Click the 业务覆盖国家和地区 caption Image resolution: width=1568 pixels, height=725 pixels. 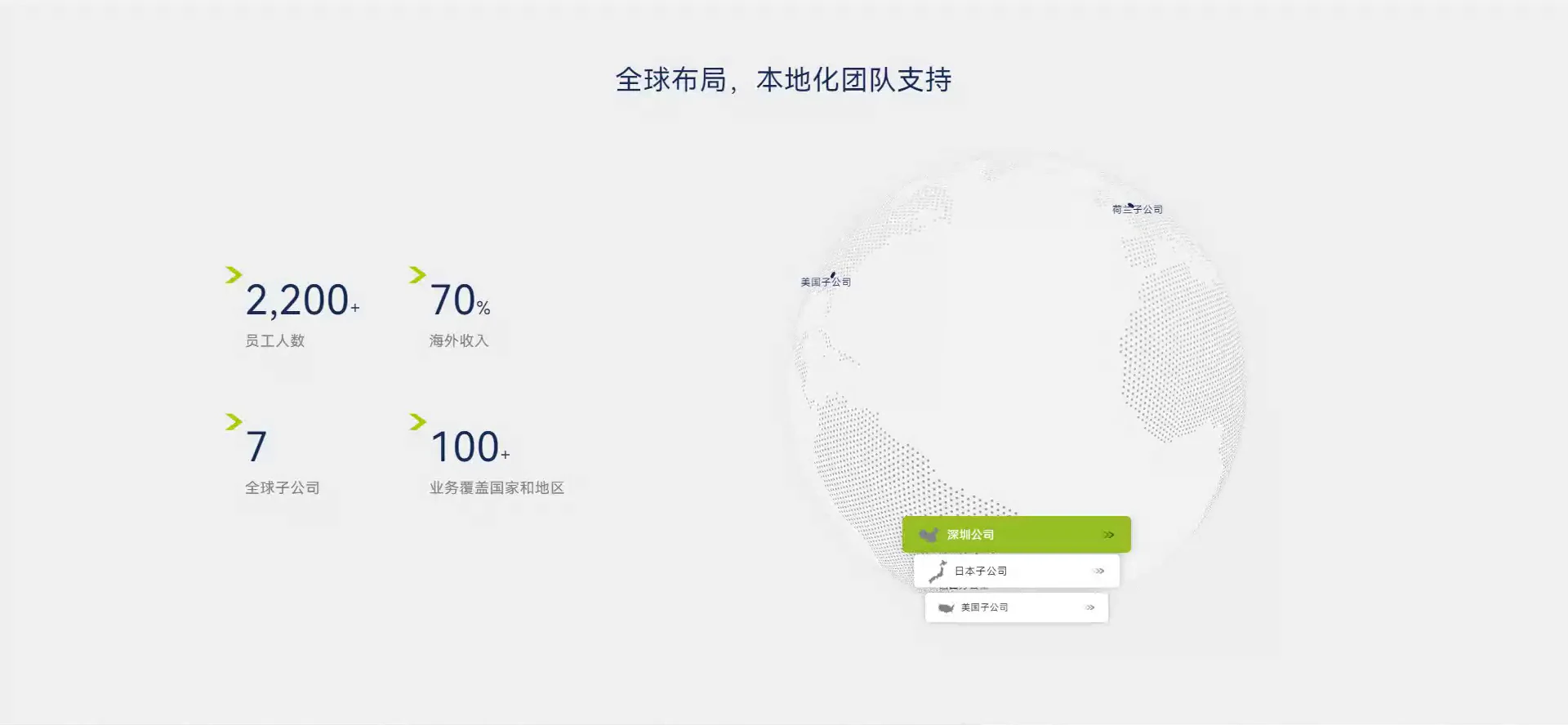tap(497, 487)
